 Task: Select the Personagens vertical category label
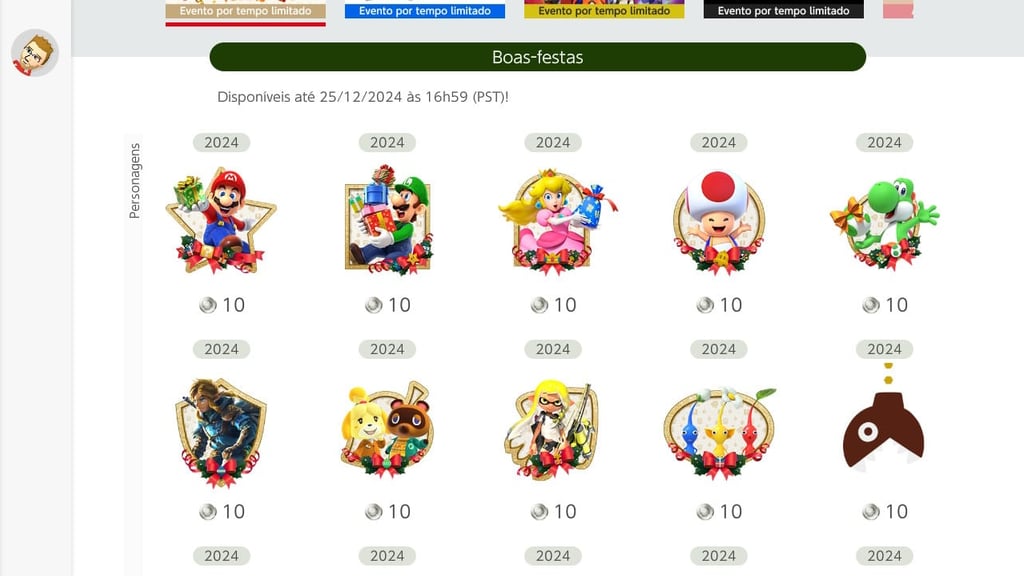click(135, 180)
